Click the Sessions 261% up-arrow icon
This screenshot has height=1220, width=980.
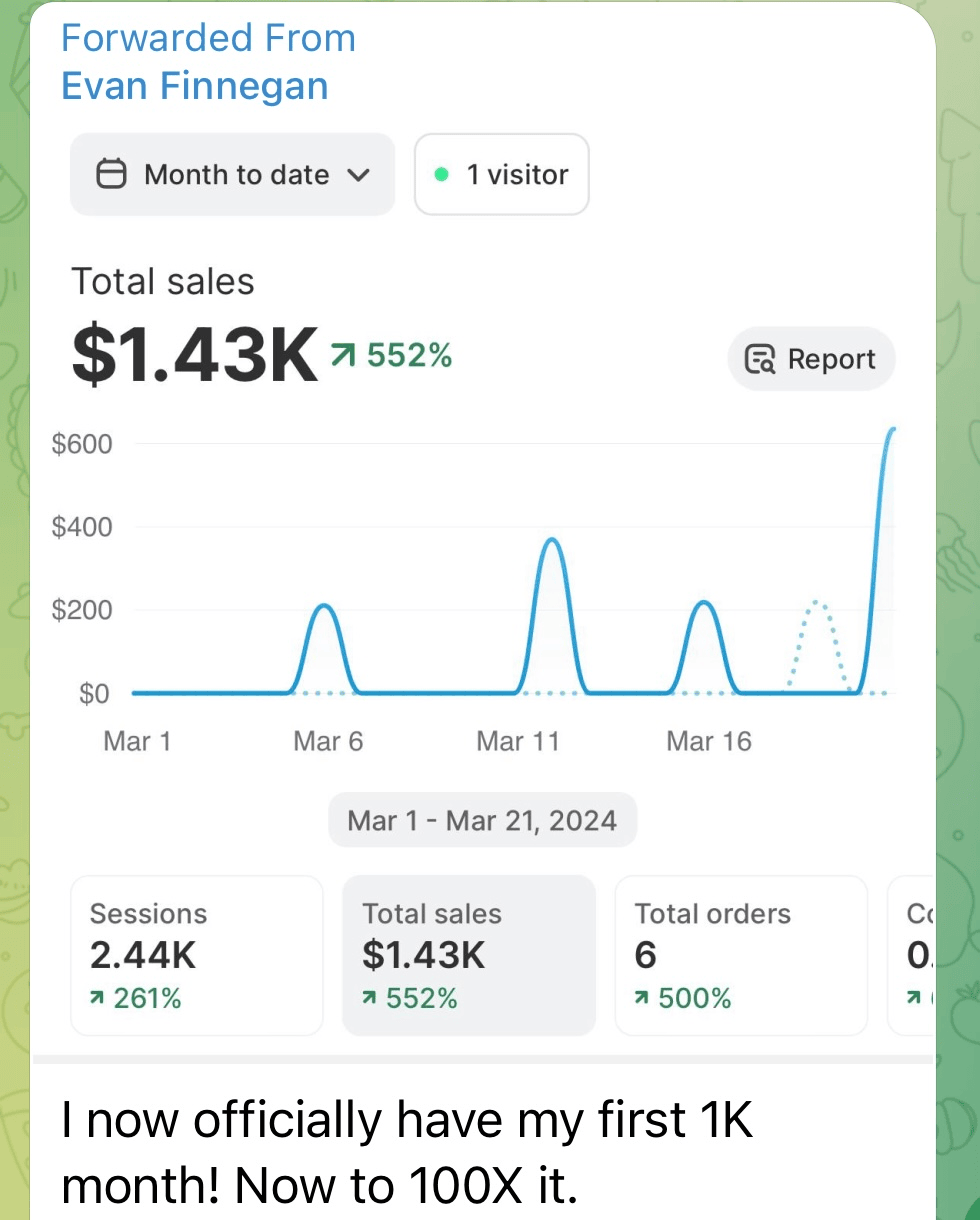coord(97,998)
